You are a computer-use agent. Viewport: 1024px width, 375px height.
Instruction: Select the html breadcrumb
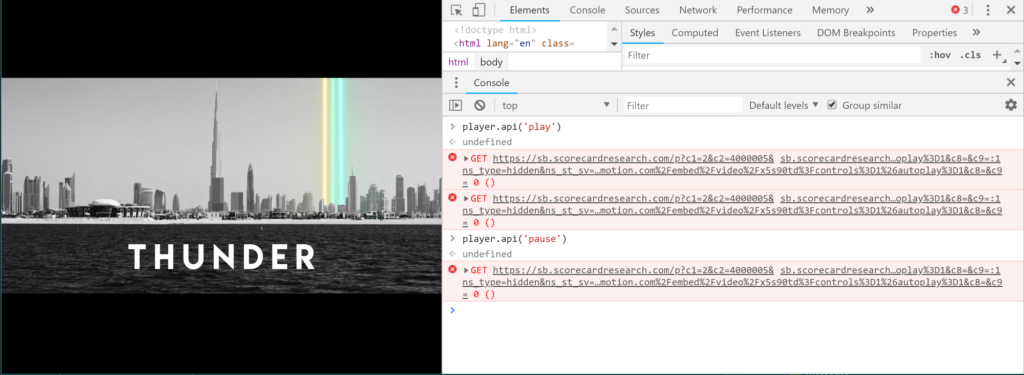[458, 62]
